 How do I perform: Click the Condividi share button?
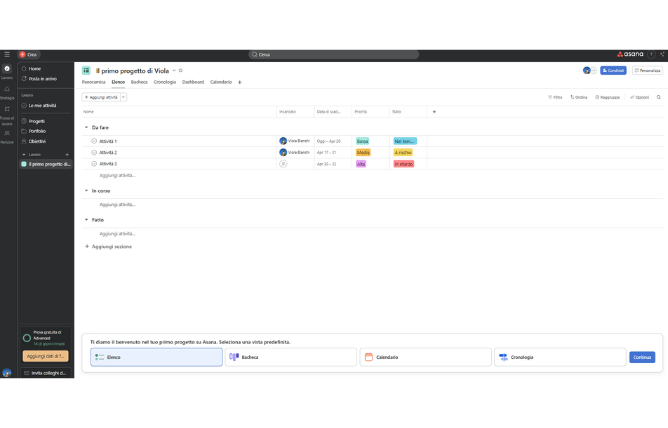pyautogui.click(x=612, y=71)
